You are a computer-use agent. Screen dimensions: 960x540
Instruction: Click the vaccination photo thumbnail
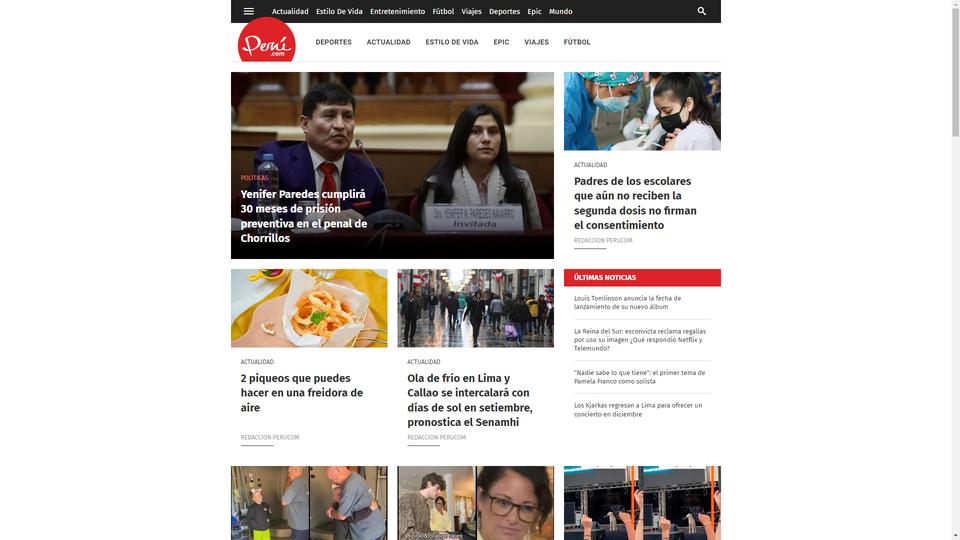pyautogui.click(x=642, y=111)
